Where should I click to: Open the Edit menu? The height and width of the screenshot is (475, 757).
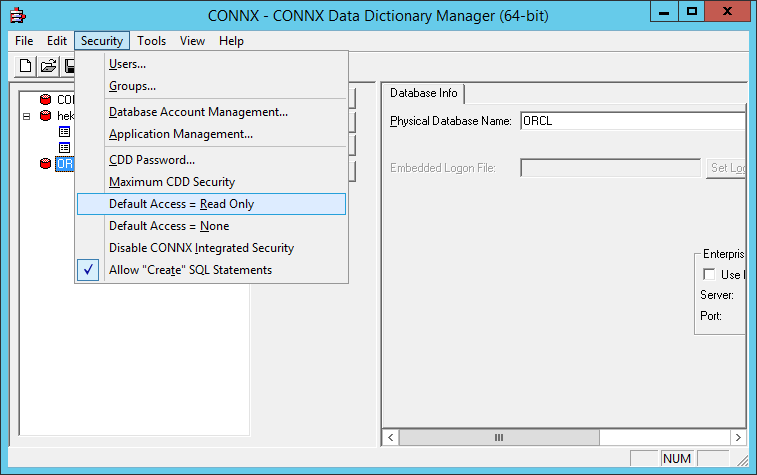click(56, 41)
